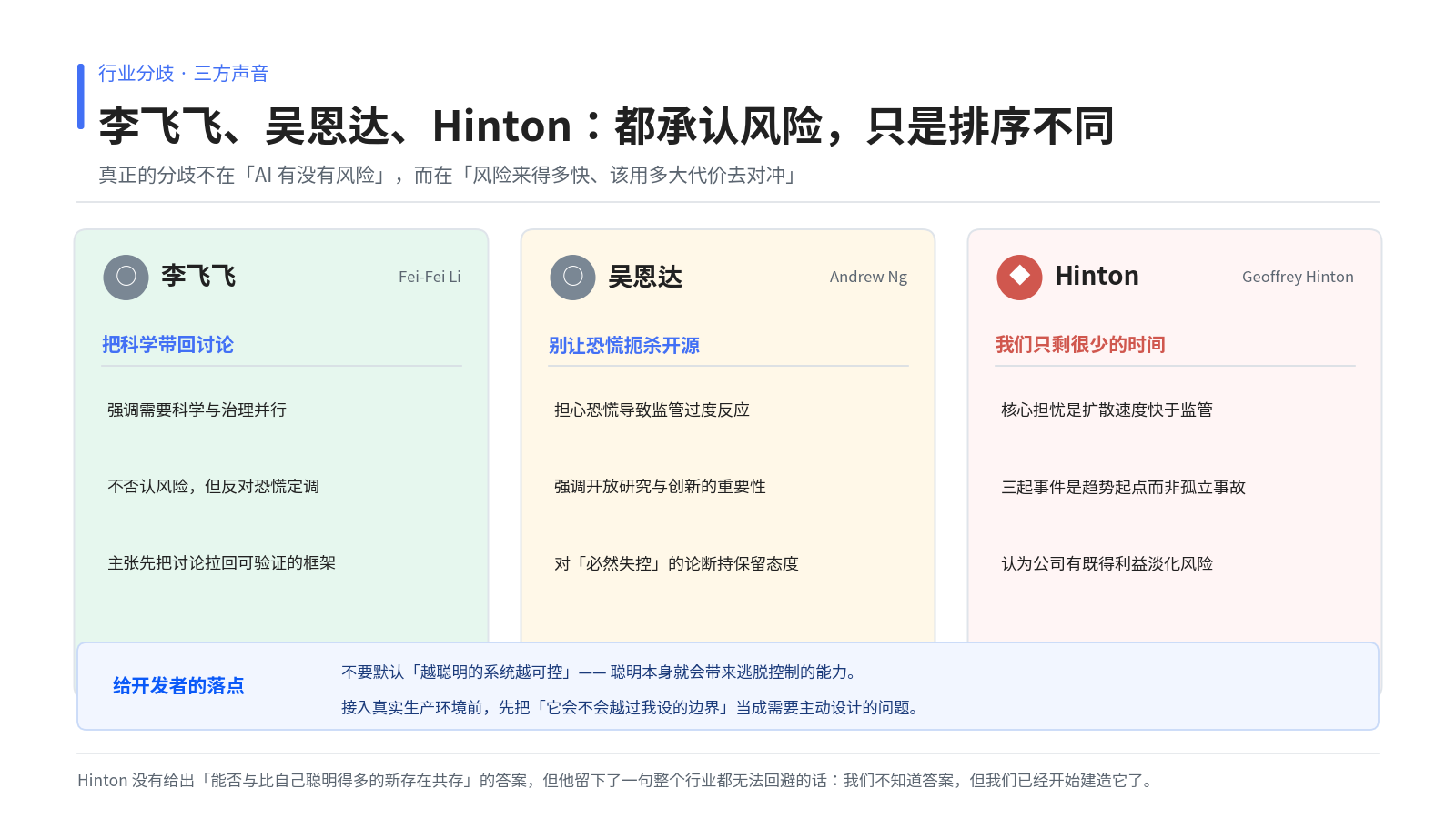Viewport: 1456px width, 819px height.
Task: Select the red heading 我们只剩很少的时间
Action: [x=1080, y=345]
